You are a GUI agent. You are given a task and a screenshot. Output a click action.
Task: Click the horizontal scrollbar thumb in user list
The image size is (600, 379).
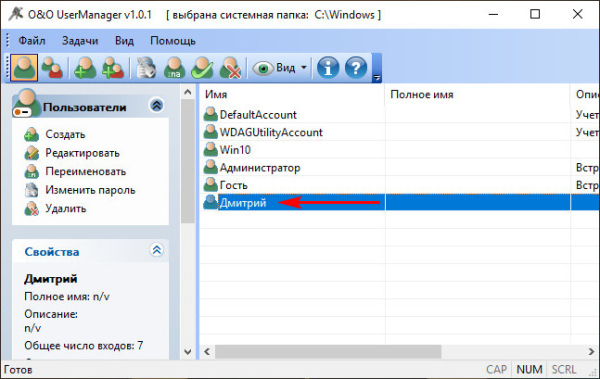pos(328,351)
